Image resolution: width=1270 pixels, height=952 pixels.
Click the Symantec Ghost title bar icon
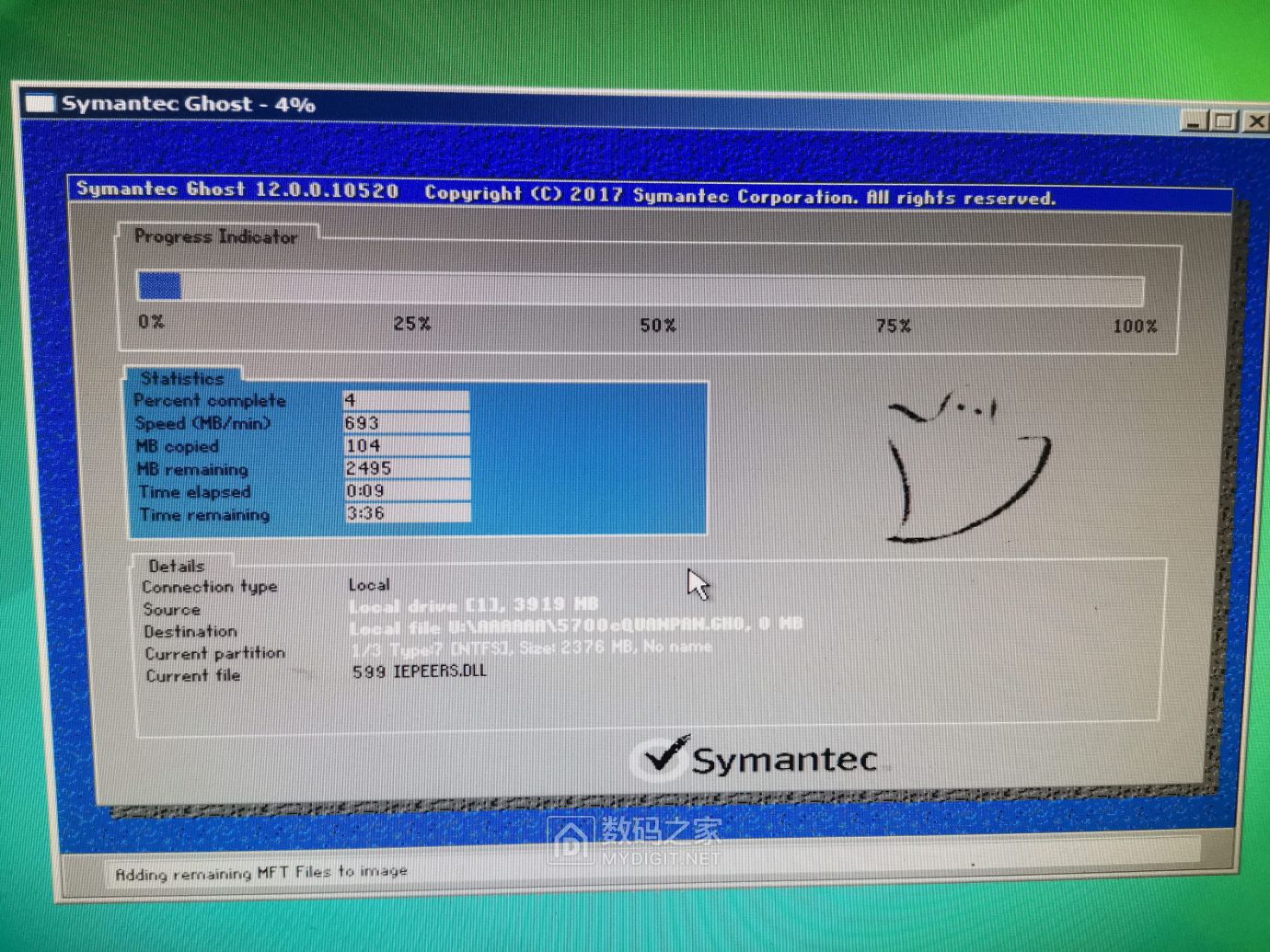point(40,101)
